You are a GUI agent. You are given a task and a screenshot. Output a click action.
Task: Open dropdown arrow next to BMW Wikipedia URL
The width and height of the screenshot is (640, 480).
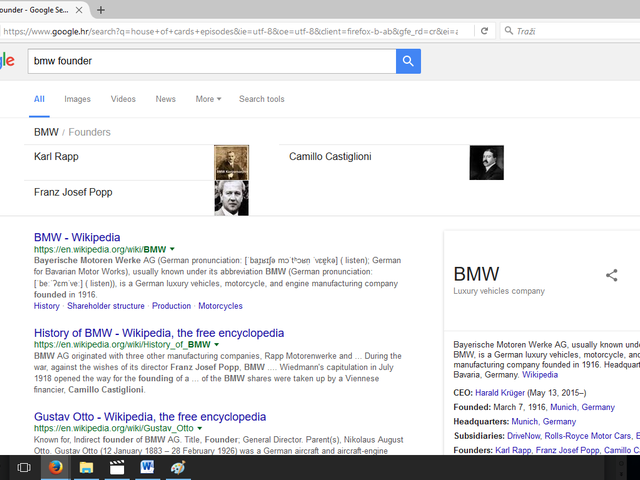click(x=172, y=249)
